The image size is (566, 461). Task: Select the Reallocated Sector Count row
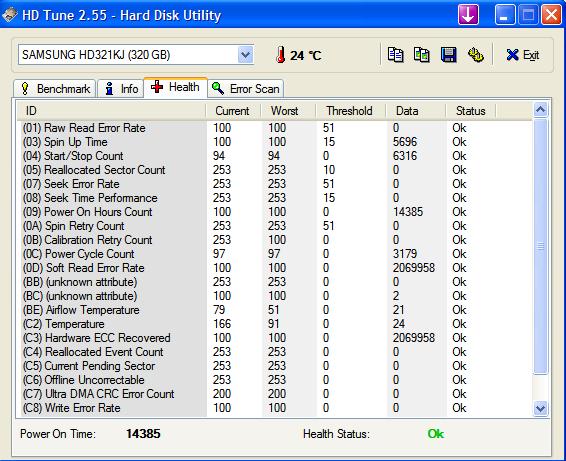click(277, 170)
